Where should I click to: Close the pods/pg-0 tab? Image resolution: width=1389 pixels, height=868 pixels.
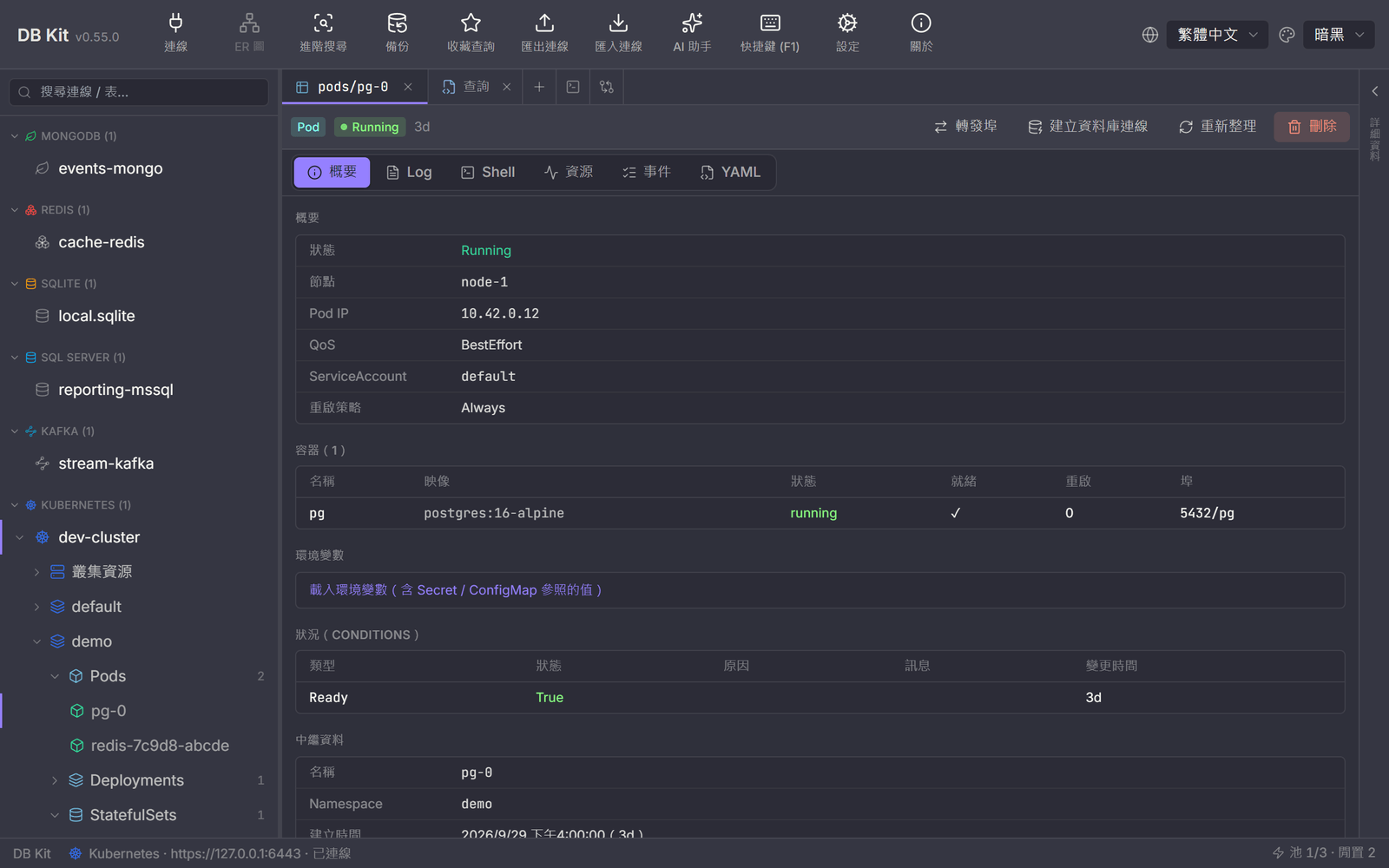(408, 87)
